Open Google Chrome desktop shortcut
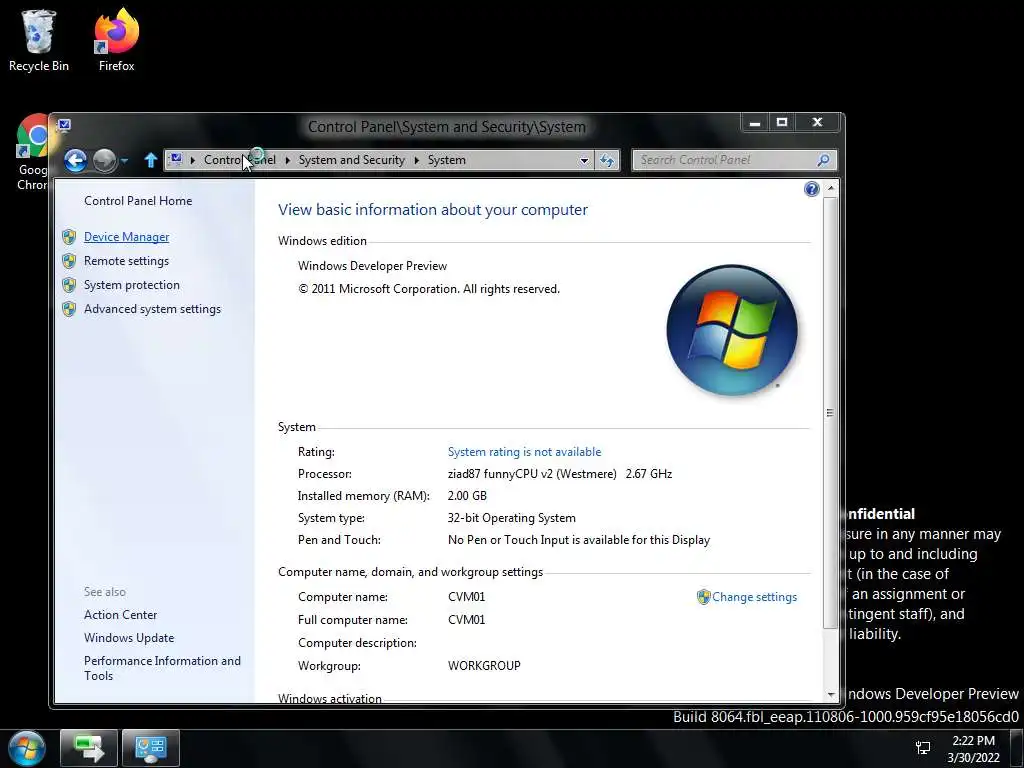The image size is (1024, 768). 32,153
